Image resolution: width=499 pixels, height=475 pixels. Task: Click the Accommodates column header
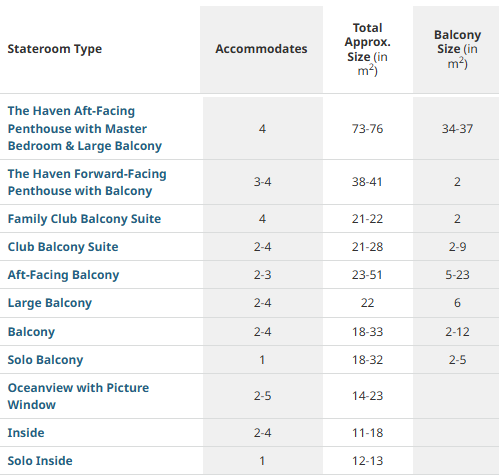[261, 49]
